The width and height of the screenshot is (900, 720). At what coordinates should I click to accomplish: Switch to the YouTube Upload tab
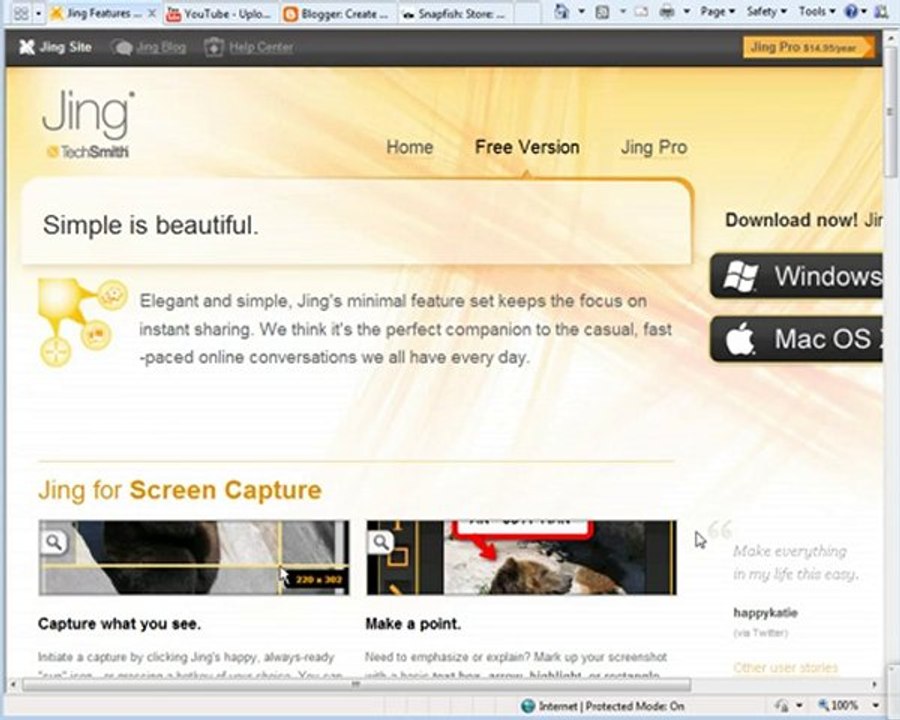[x=221, y=14]
